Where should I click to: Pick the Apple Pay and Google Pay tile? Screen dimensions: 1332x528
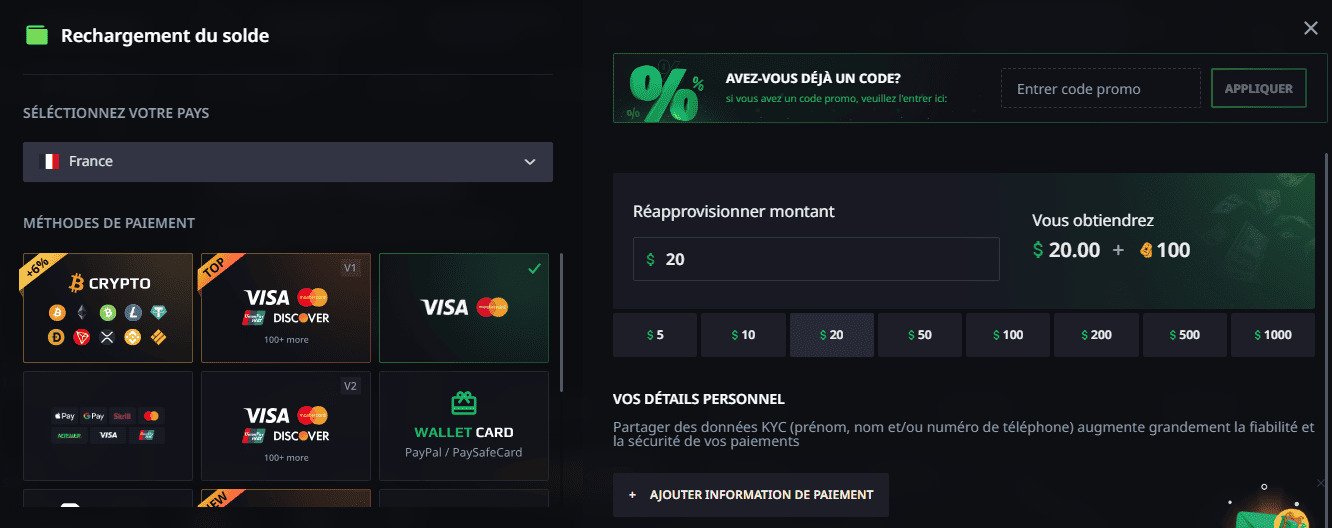point(108,426)
